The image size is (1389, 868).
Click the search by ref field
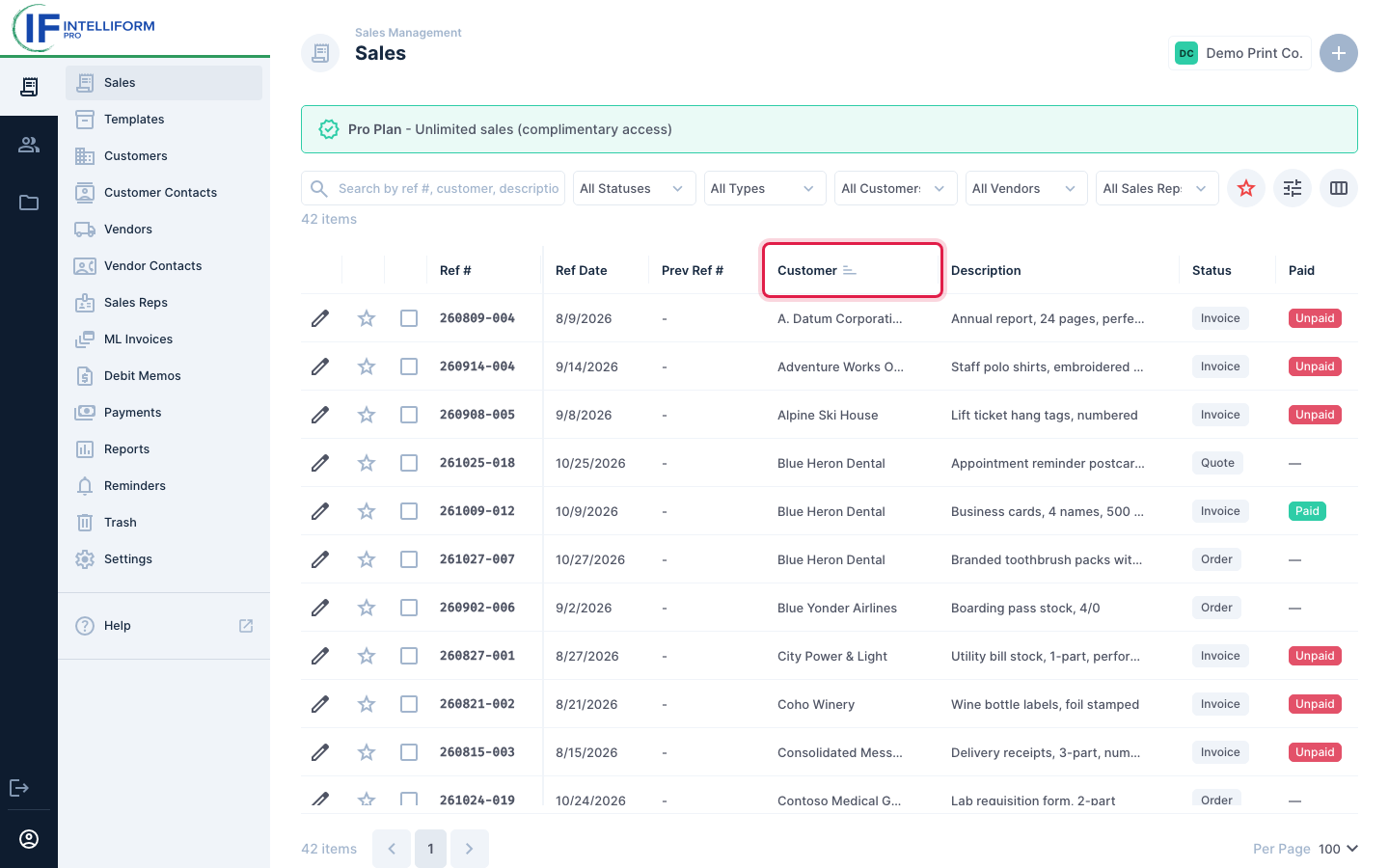pyautogui.click(x=433, y=188)
